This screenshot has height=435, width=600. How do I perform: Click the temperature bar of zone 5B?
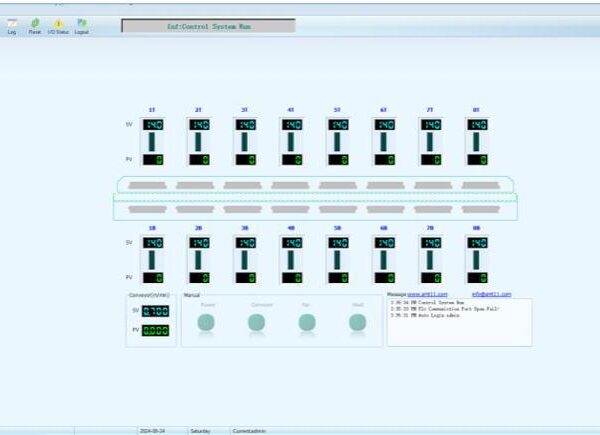tap(337, 260)
